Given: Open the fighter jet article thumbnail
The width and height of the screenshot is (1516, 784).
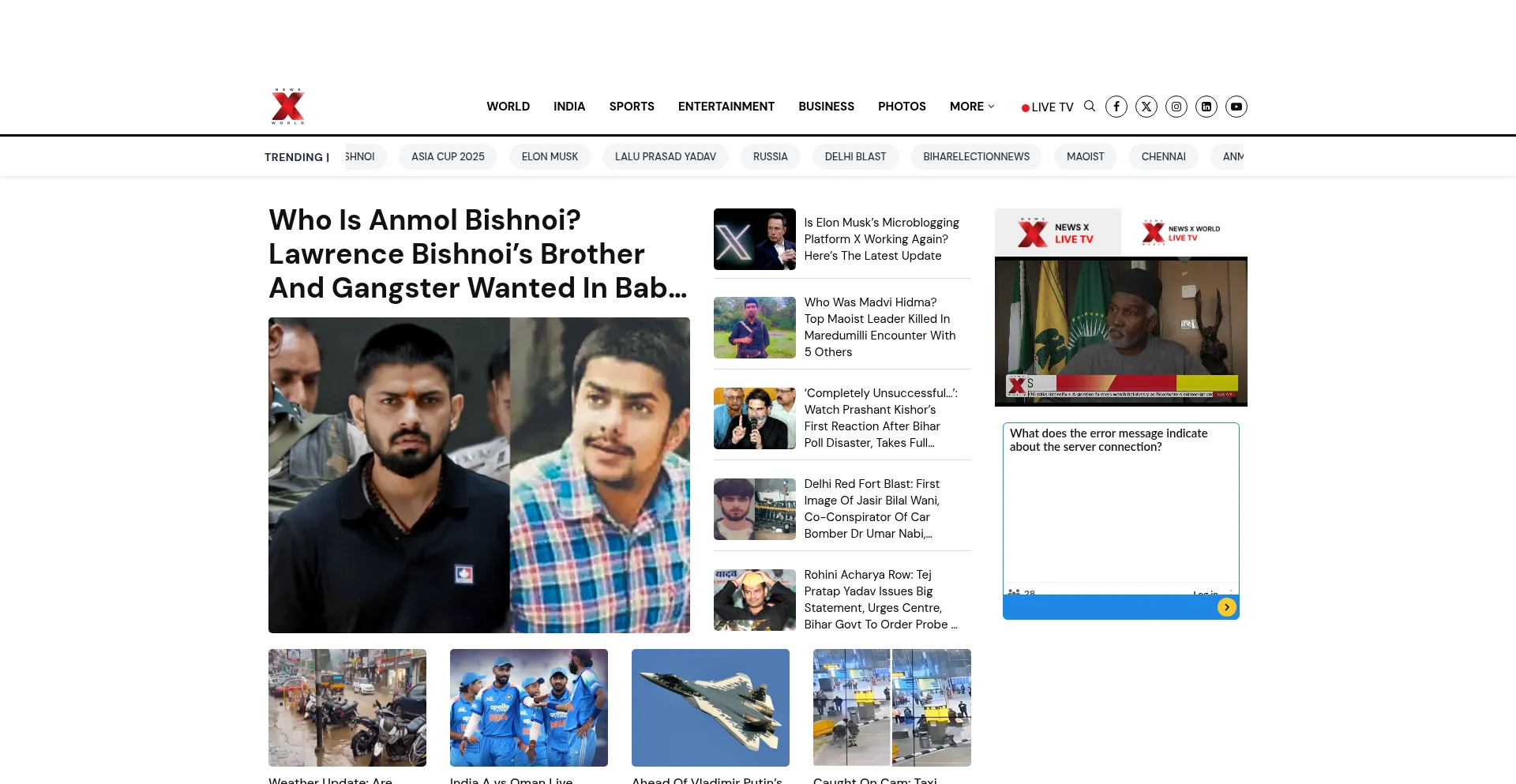Looking at the screenshot, I should 710,707.
